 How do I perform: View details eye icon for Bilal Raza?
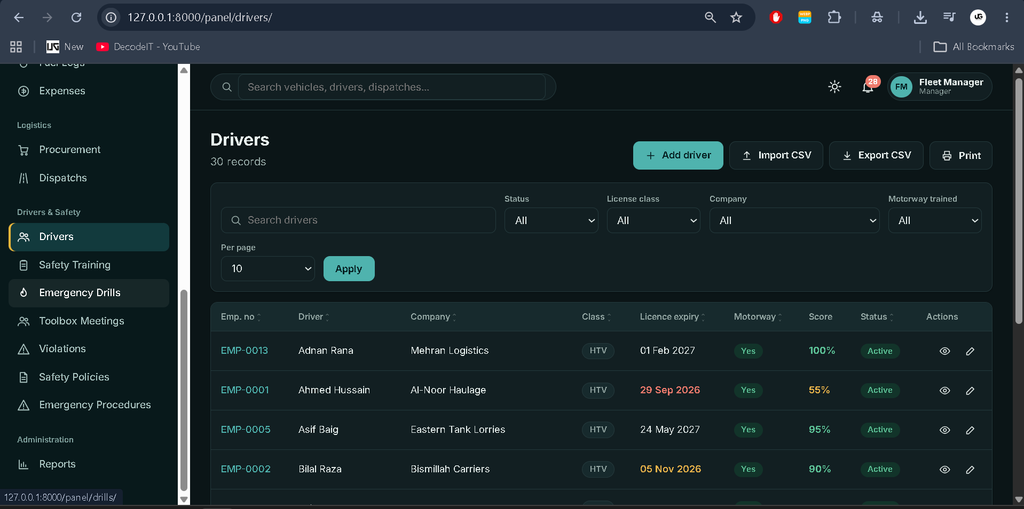click(944, 469)
